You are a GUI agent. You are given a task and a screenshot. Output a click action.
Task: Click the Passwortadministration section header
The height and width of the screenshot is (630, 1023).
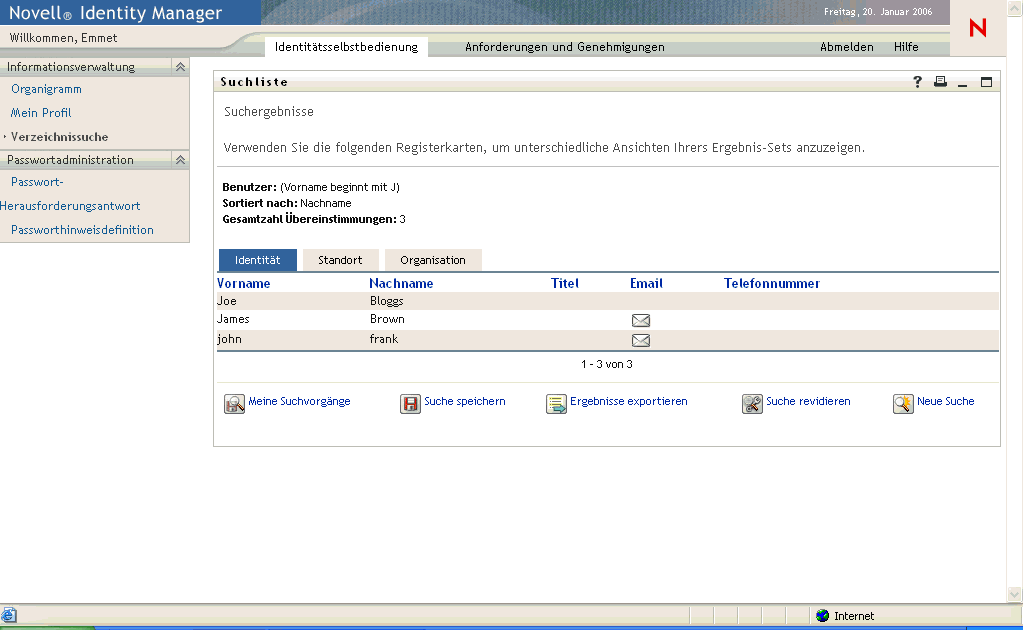(70, 160)
